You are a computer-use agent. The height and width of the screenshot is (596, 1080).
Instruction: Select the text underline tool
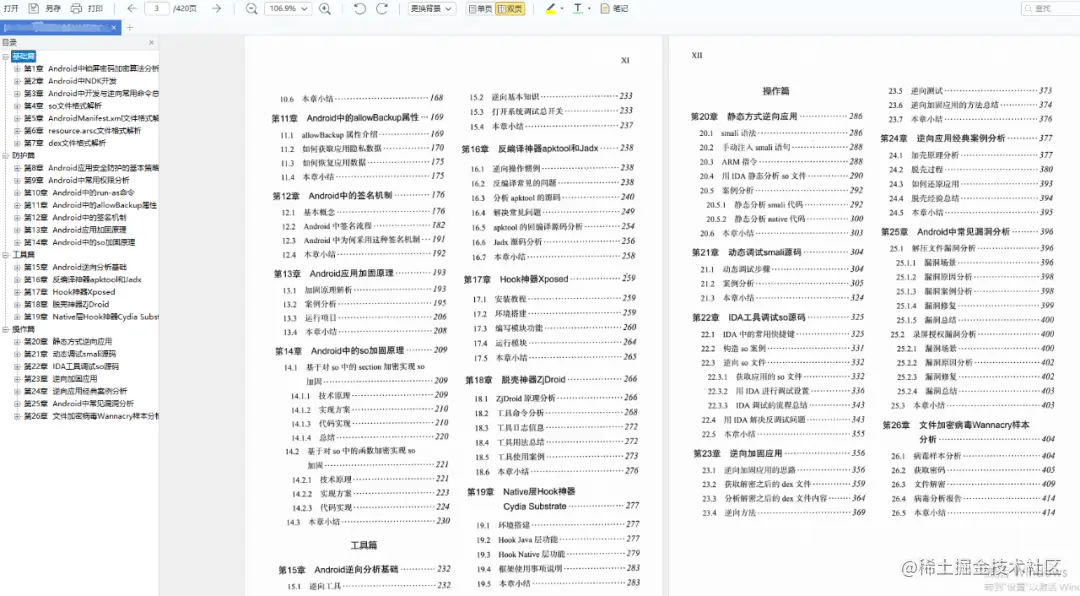[578, 8]
